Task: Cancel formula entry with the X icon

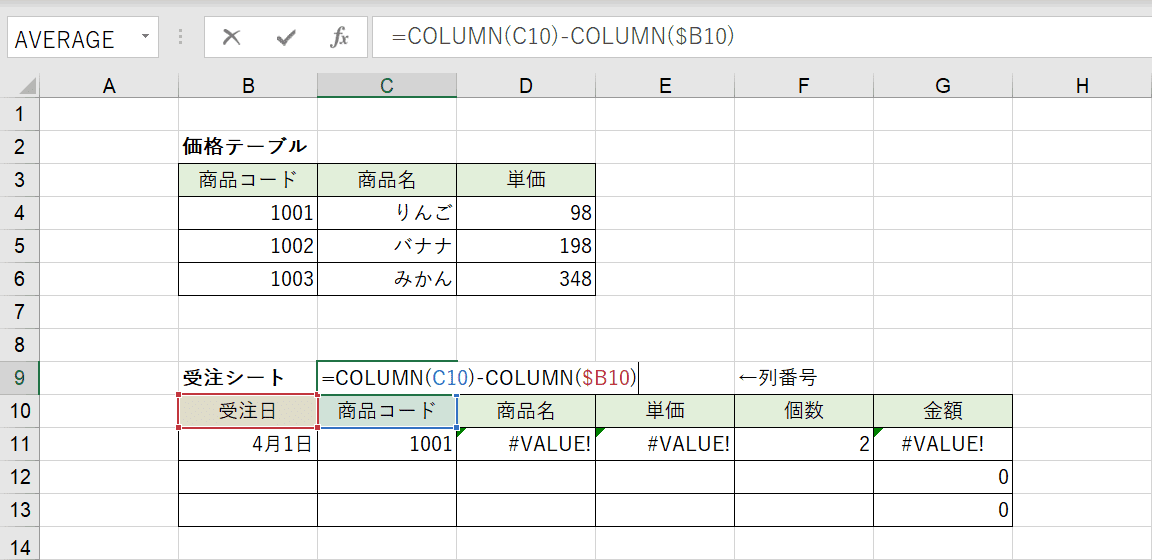Action: pyautogui.click(x=231, y=37)
